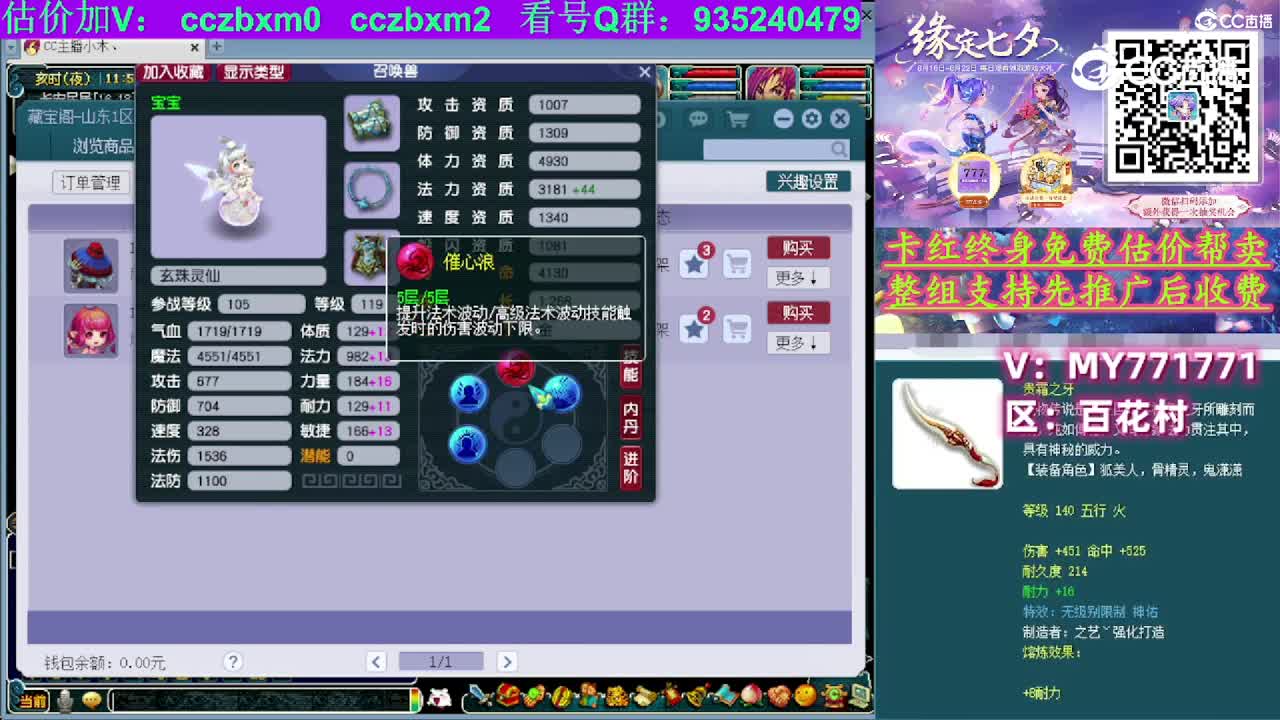Click 加入收藏 button
The image size is (1280, 720).
(x=173, y=72)
